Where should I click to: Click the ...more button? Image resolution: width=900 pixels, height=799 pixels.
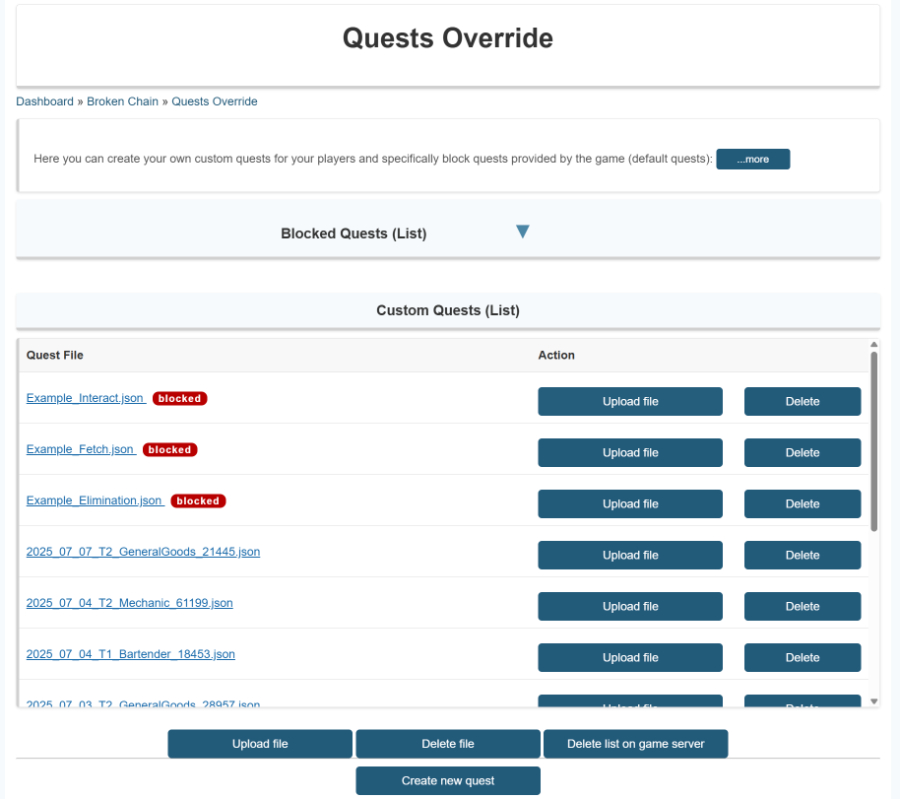click(752, 159)
